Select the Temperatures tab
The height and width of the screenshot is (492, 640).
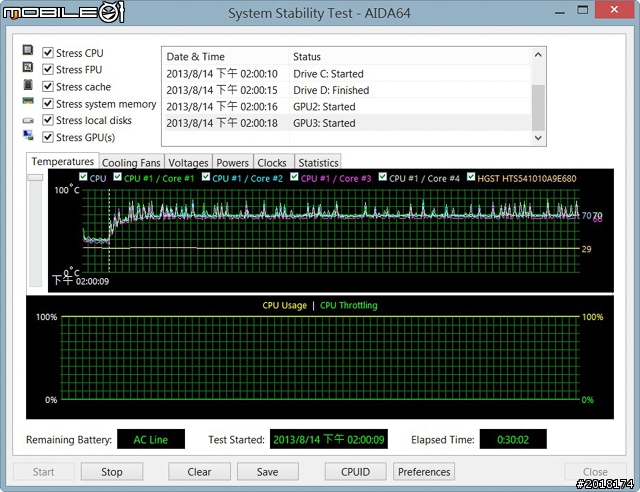coord(62,161)
